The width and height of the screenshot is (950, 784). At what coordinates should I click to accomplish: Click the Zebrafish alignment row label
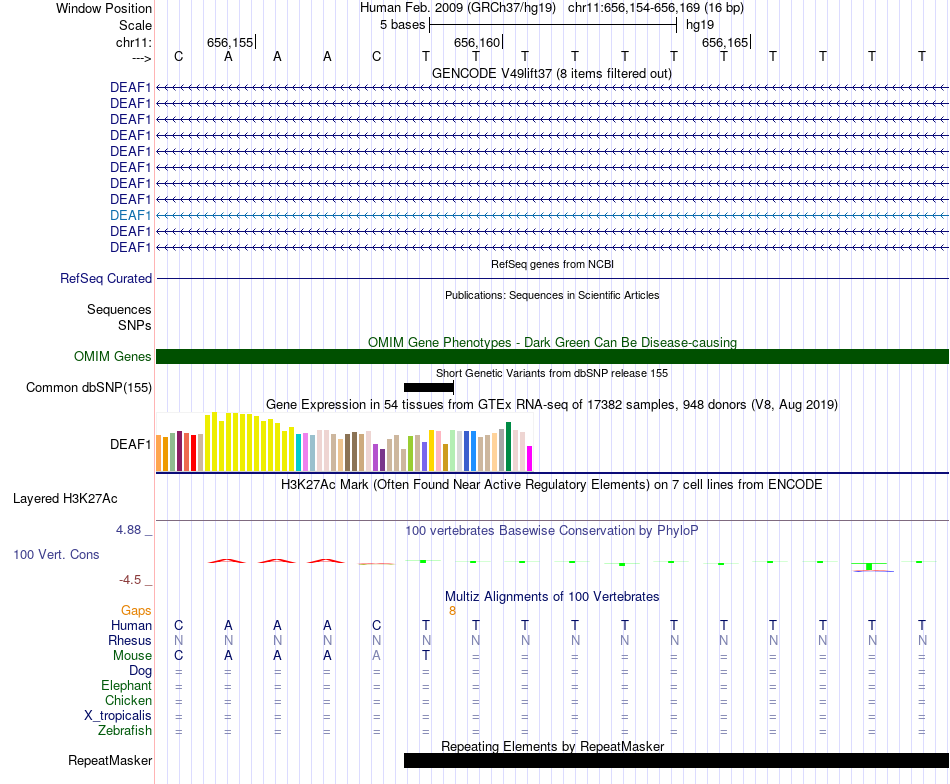[x=125, y=731]
